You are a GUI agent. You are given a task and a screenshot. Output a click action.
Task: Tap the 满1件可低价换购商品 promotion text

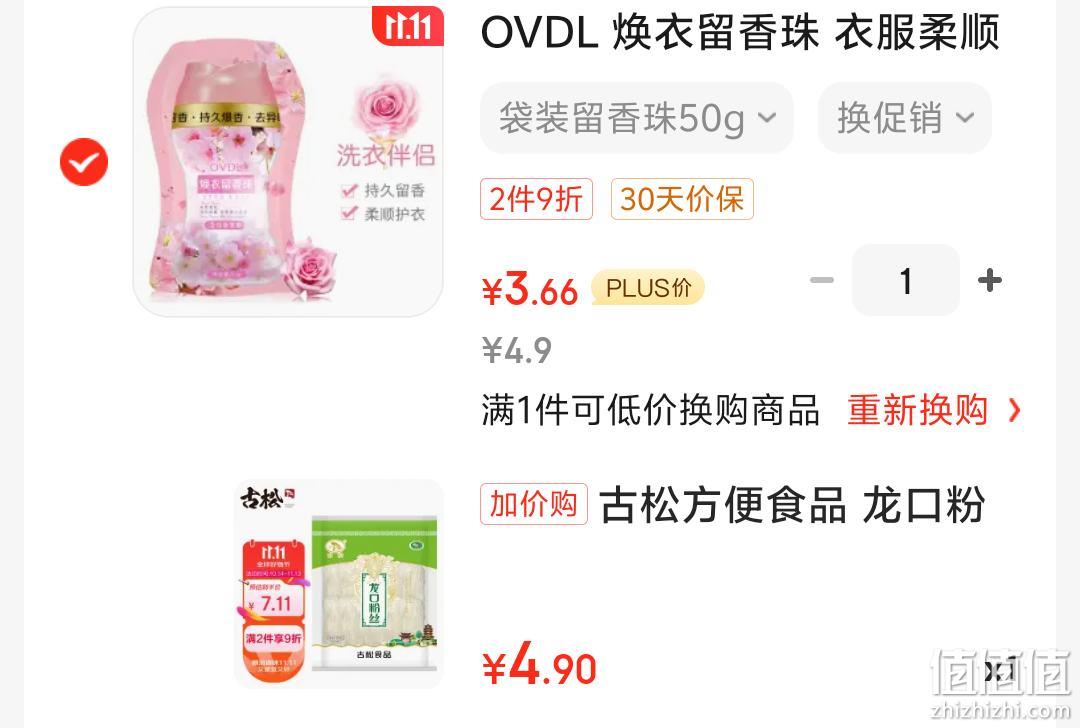coord(650,410)
